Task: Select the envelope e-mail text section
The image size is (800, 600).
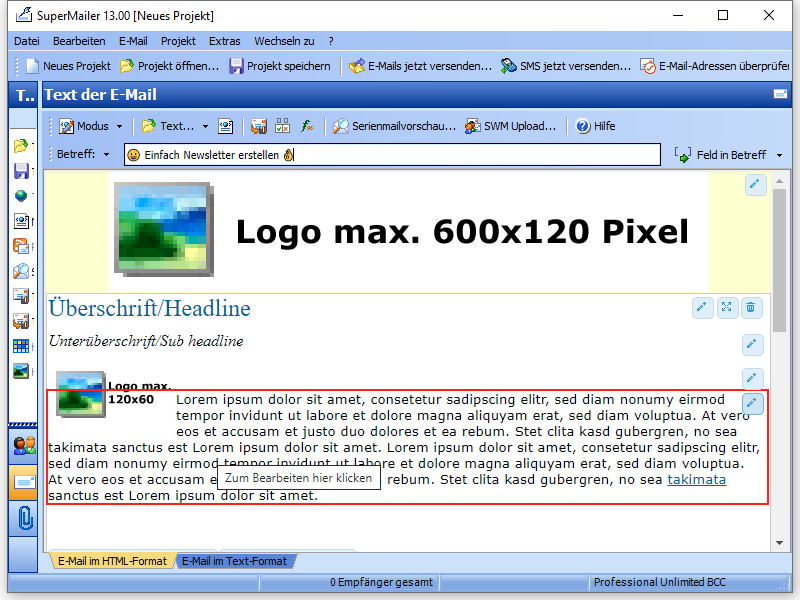Action: pyautogui.click(x=24, y=482)
